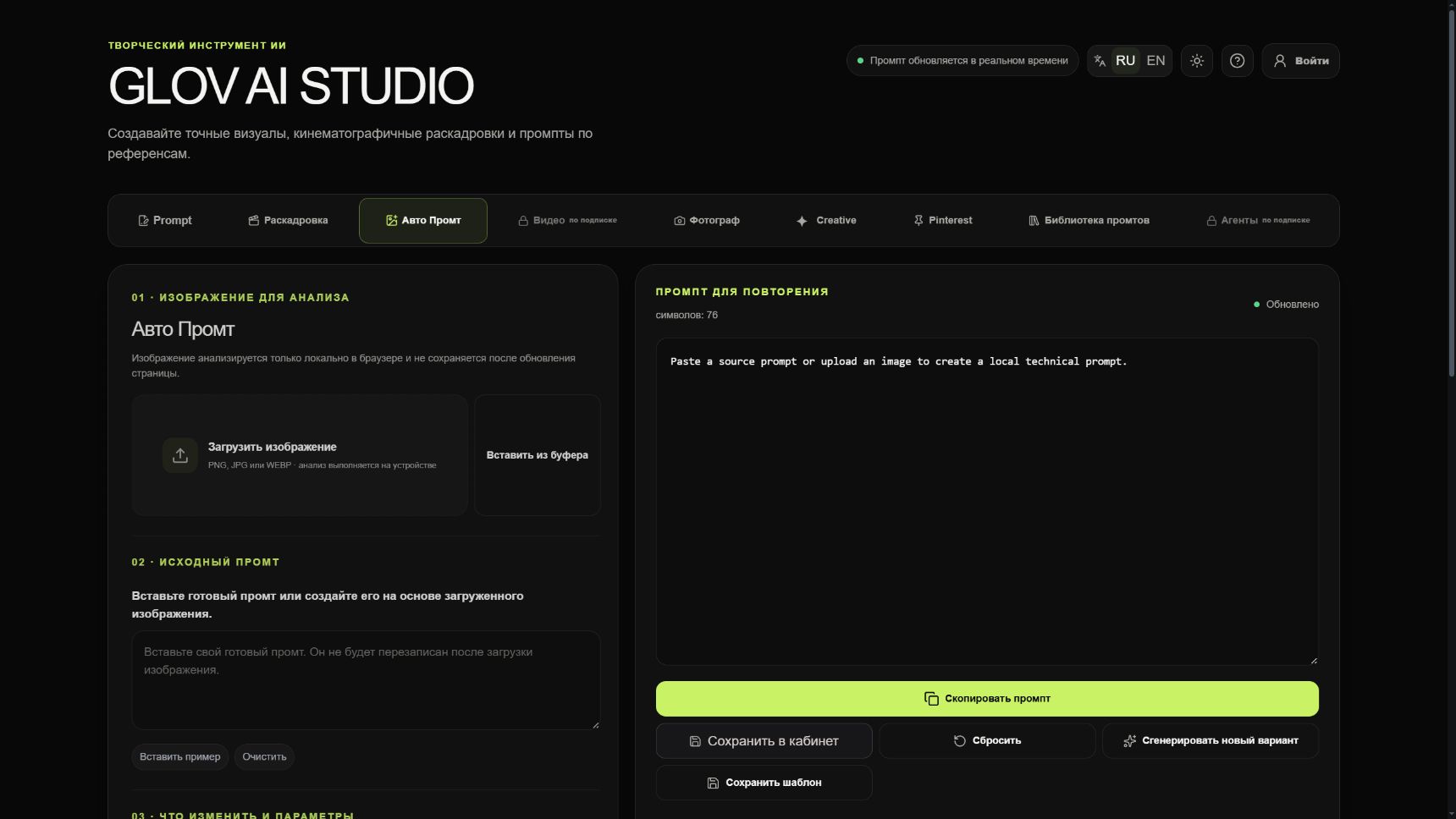Open the Раскадровка tab
Image resolution: width=1456 pixels, height=819 pixels.
(288, 221)
